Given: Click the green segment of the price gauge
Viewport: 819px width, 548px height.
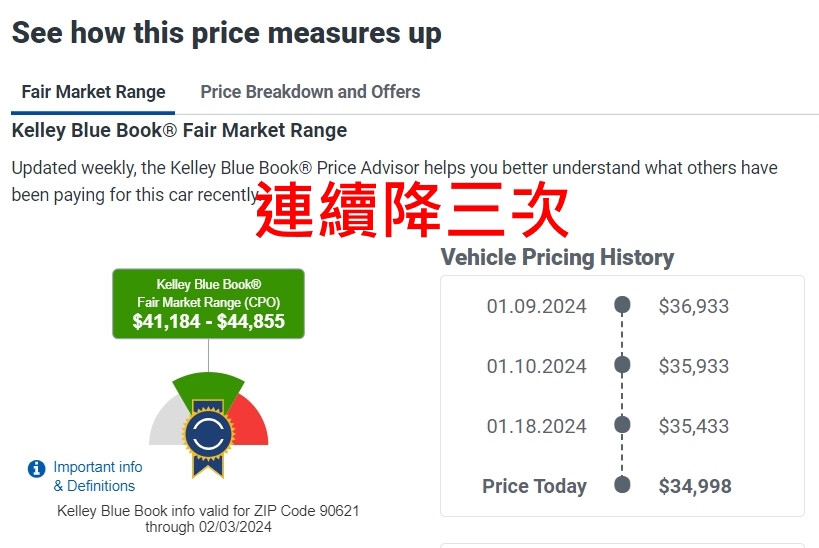Looking at the screenshot, I should pyautogui.click(x=208, y=387).
